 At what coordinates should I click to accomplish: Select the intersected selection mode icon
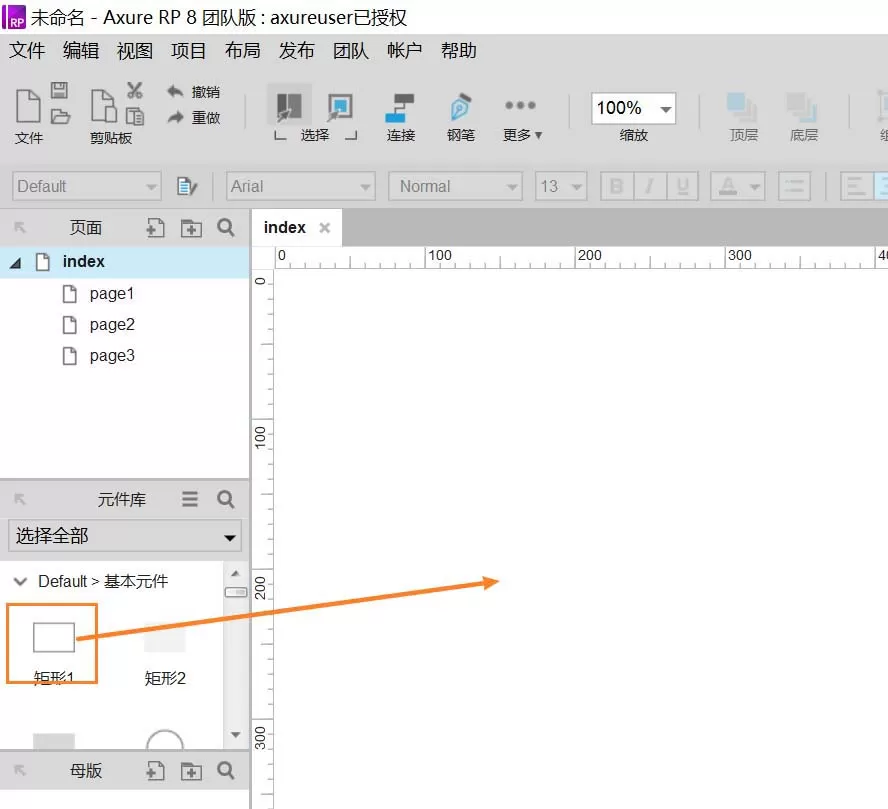click(289, 106)
